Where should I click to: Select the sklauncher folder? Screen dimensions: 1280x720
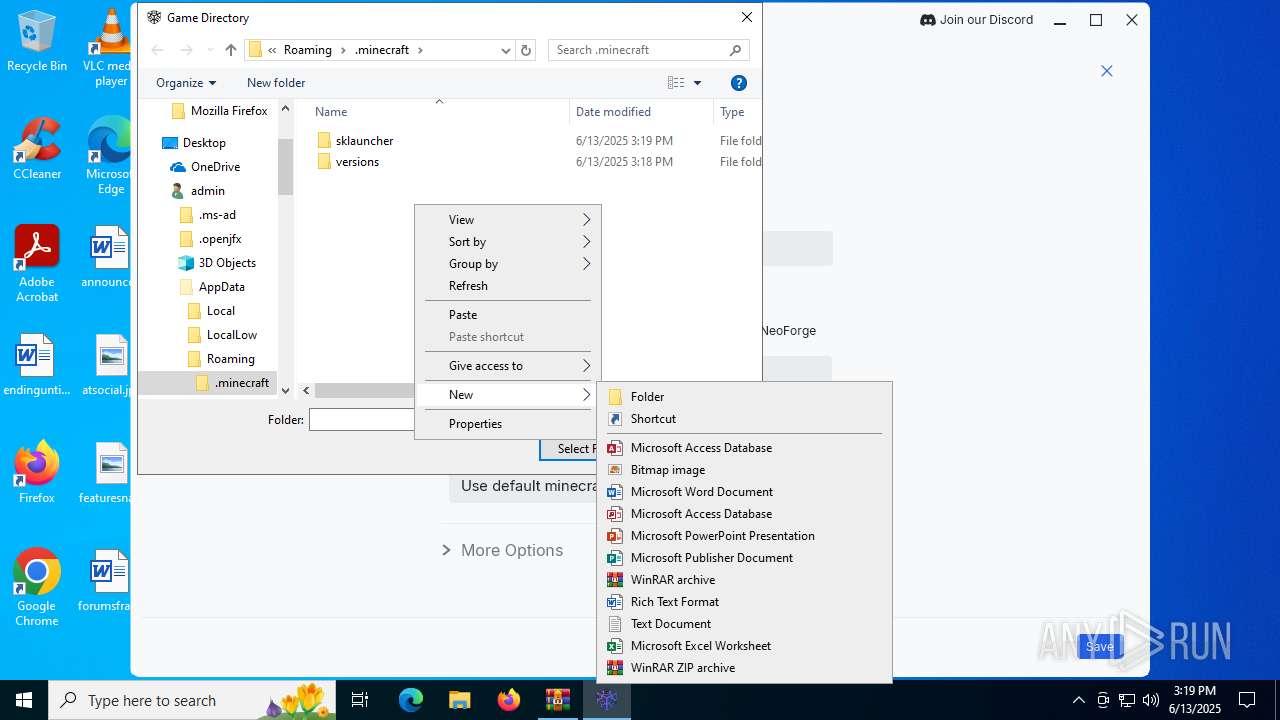tap(364, 141)
